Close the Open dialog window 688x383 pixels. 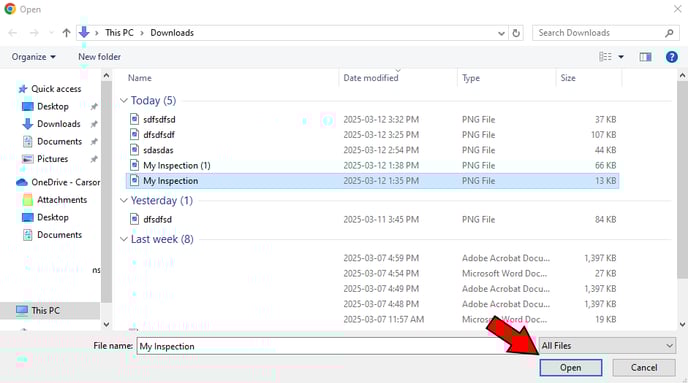pyautogui.click(x=677, y=9)
